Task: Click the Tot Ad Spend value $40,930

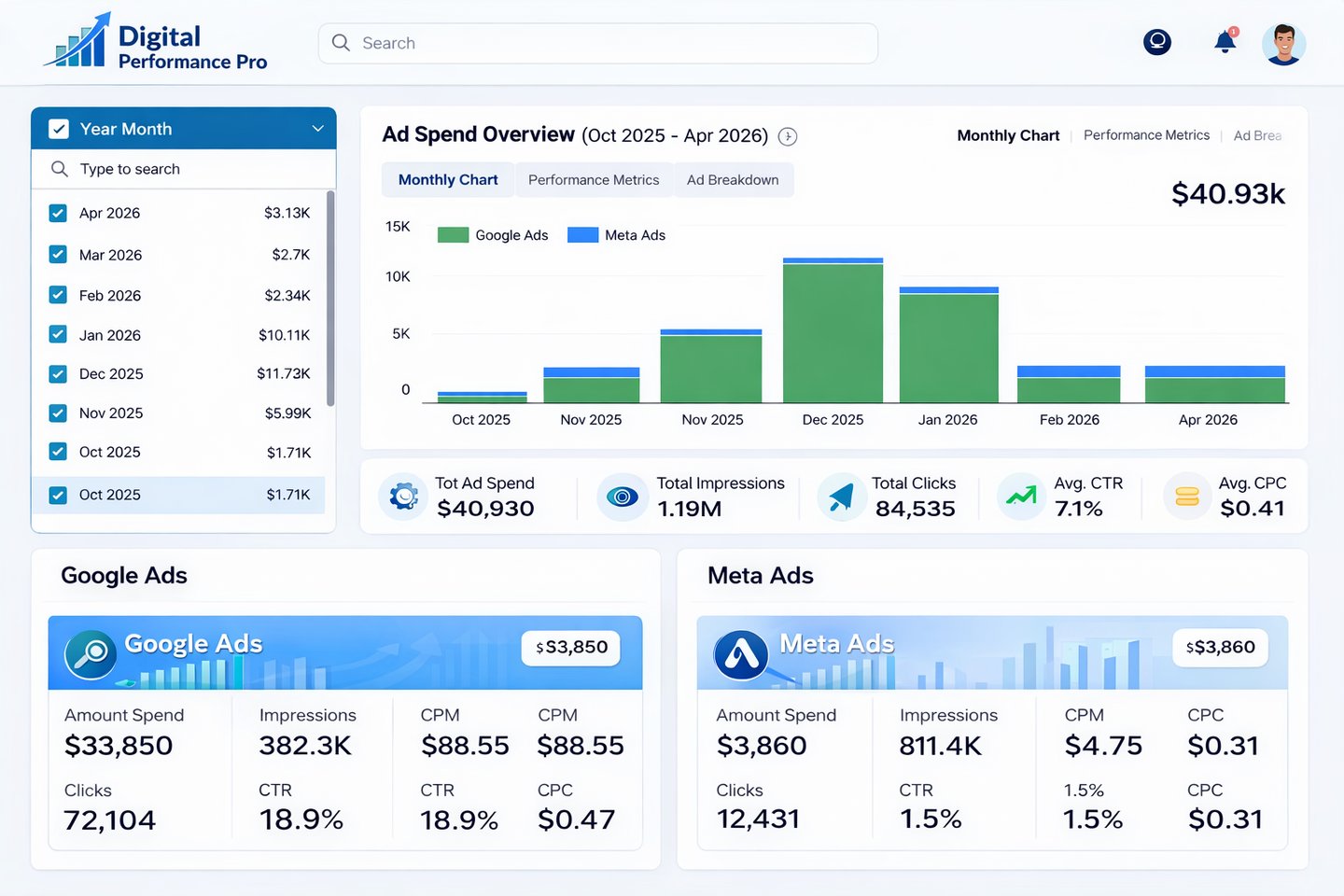Action: pyautogui.click(x=485, y=509)
